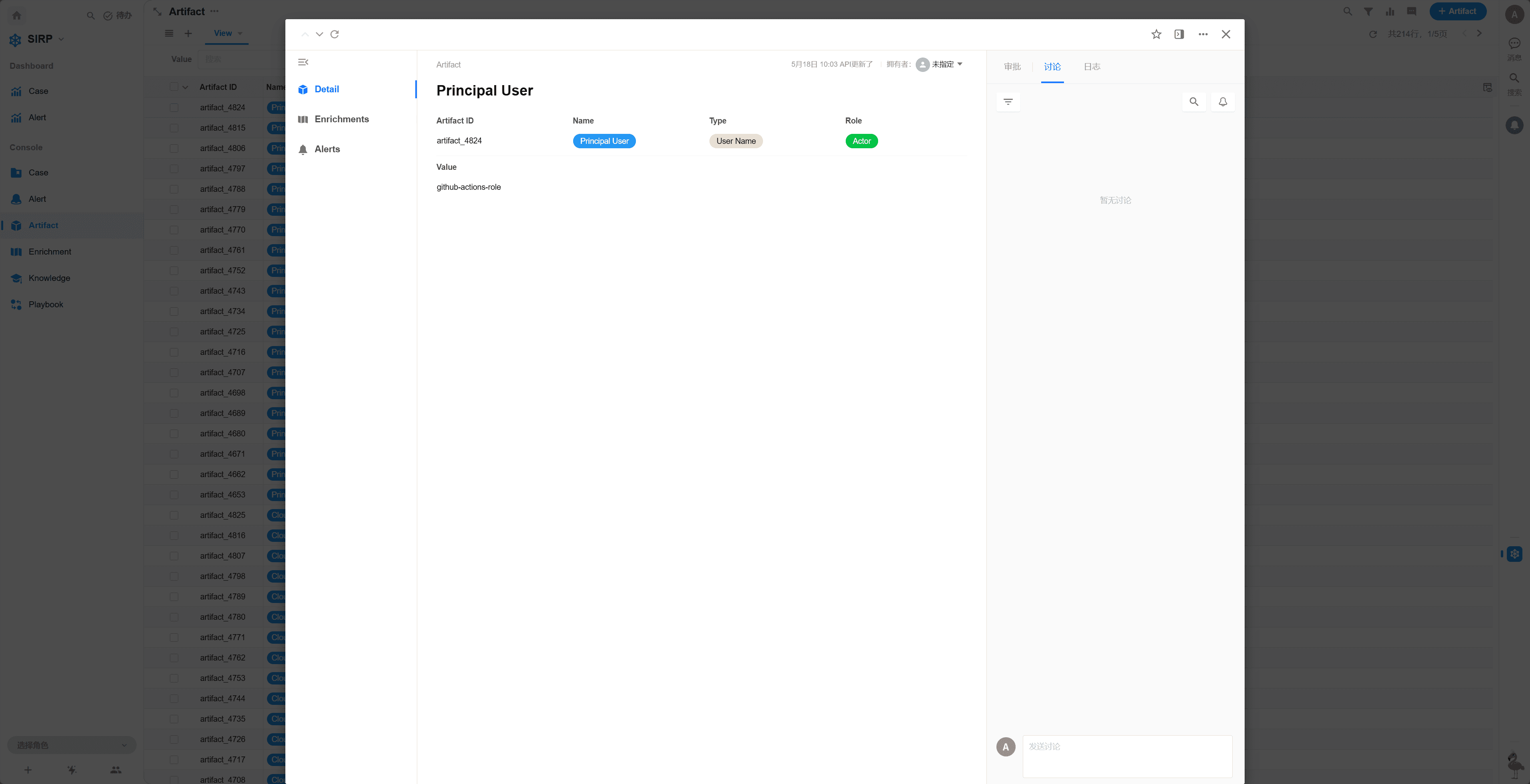Click the green Actor role tag
Image resolution: width=1530 pixels, height=784 pixels.
pyautogui.click(x=861, y=141)
